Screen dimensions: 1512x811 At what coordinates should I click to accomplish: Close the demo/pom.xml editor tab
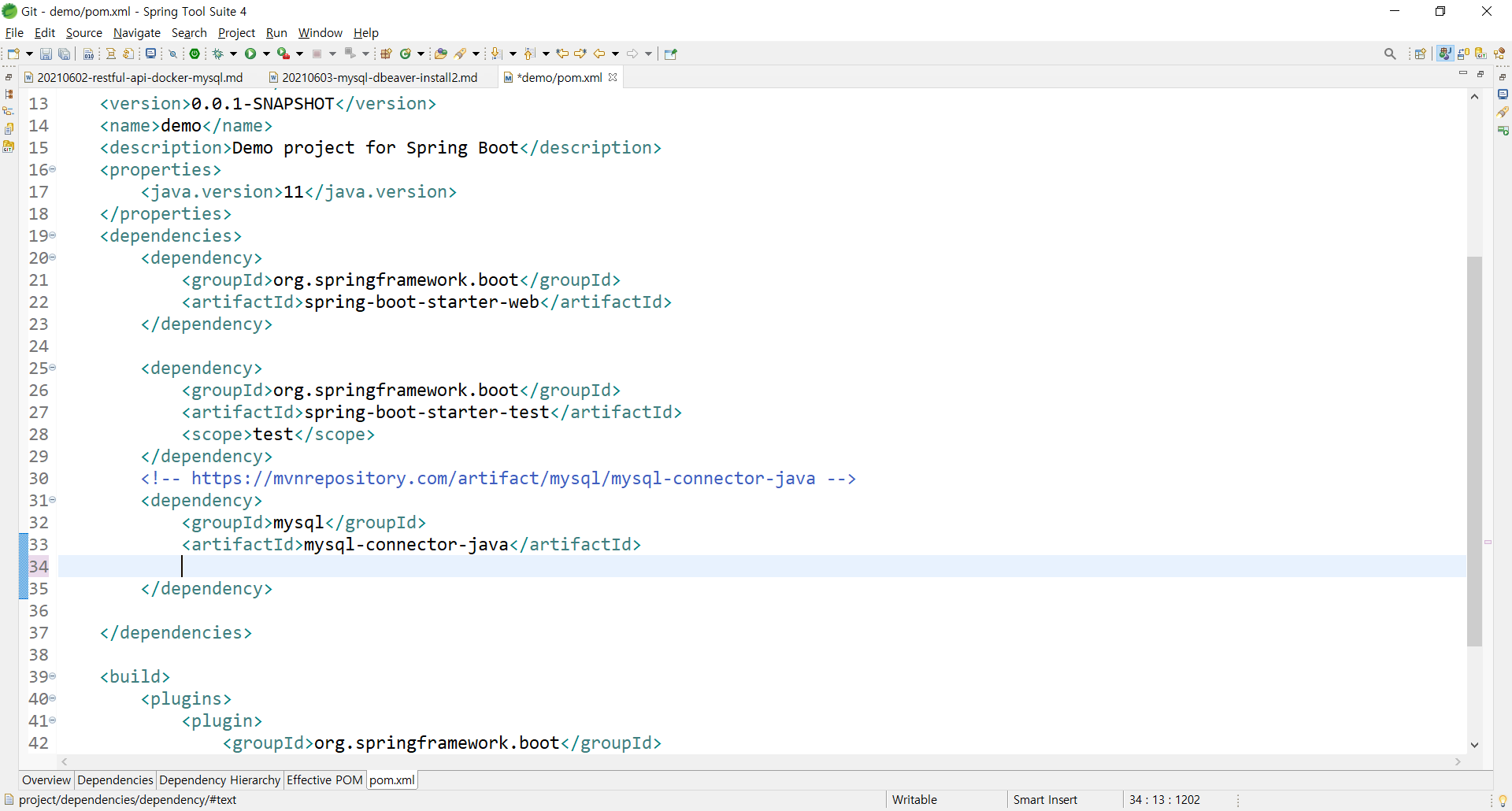pyautogui.click(x=613, y=77)
